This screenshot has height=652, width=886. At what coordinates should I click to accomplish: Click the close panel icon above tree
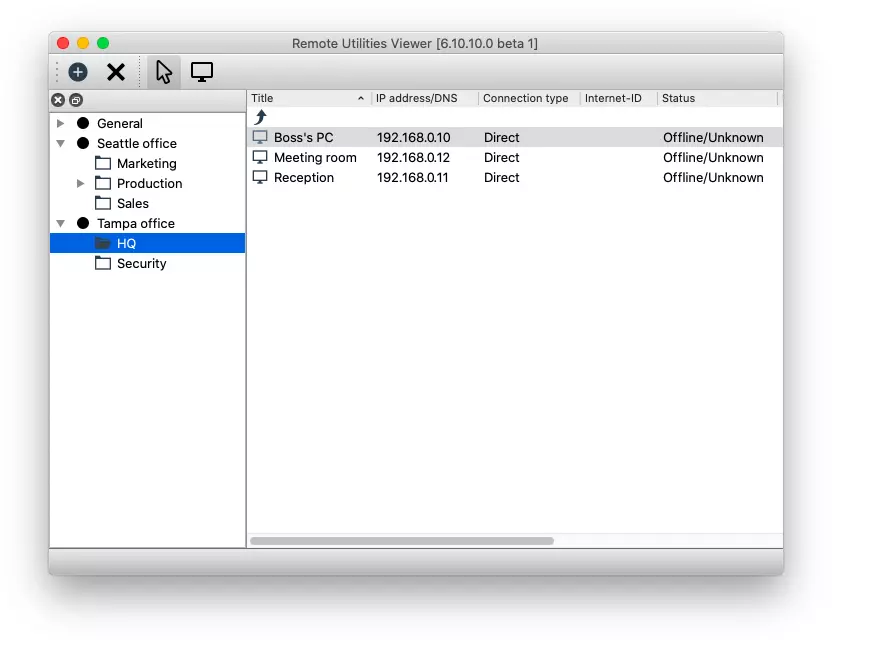tap(58, 100)
